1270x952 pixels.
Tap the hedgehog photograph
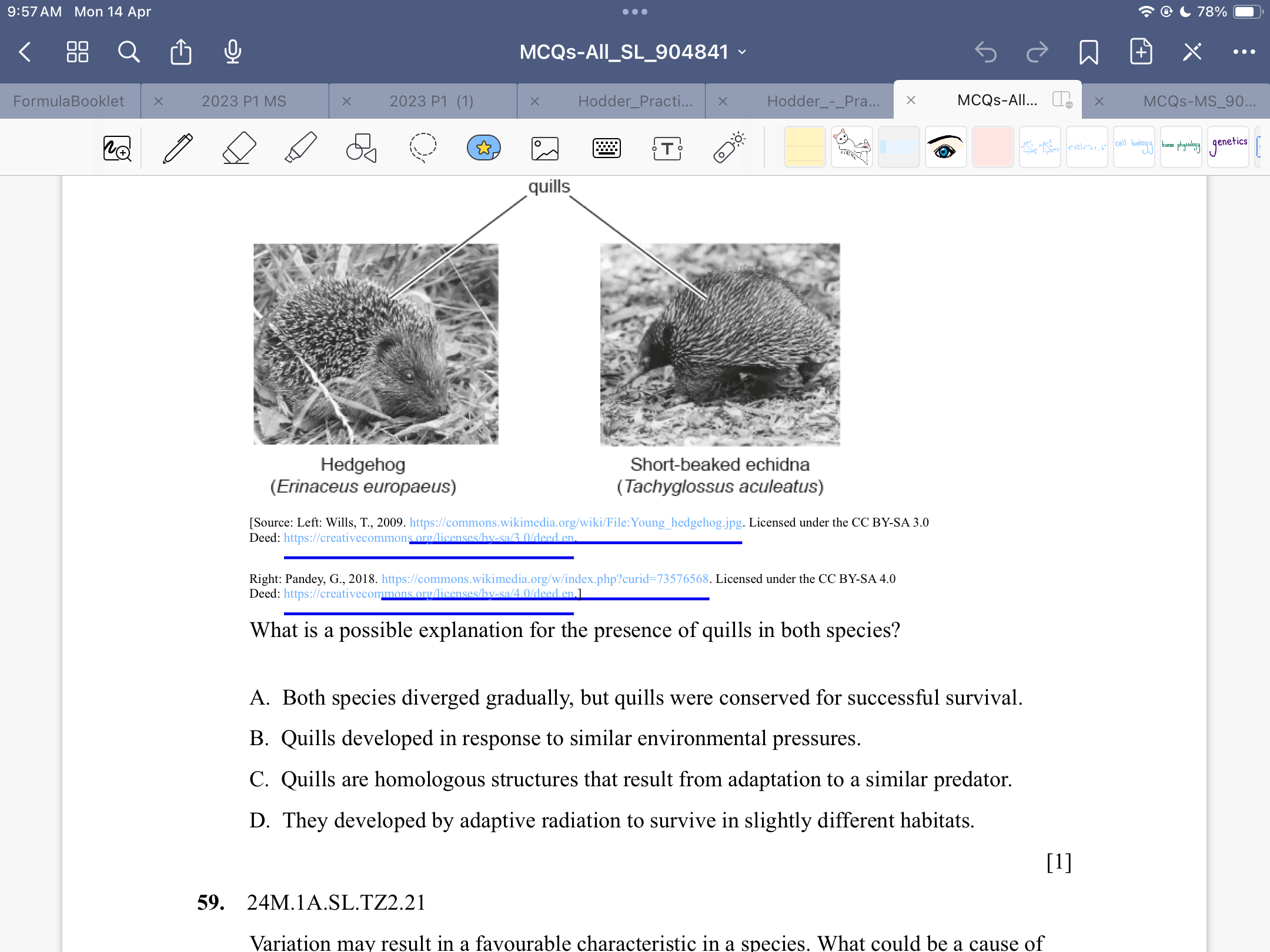pyautogui.click(x=376, y=344)
